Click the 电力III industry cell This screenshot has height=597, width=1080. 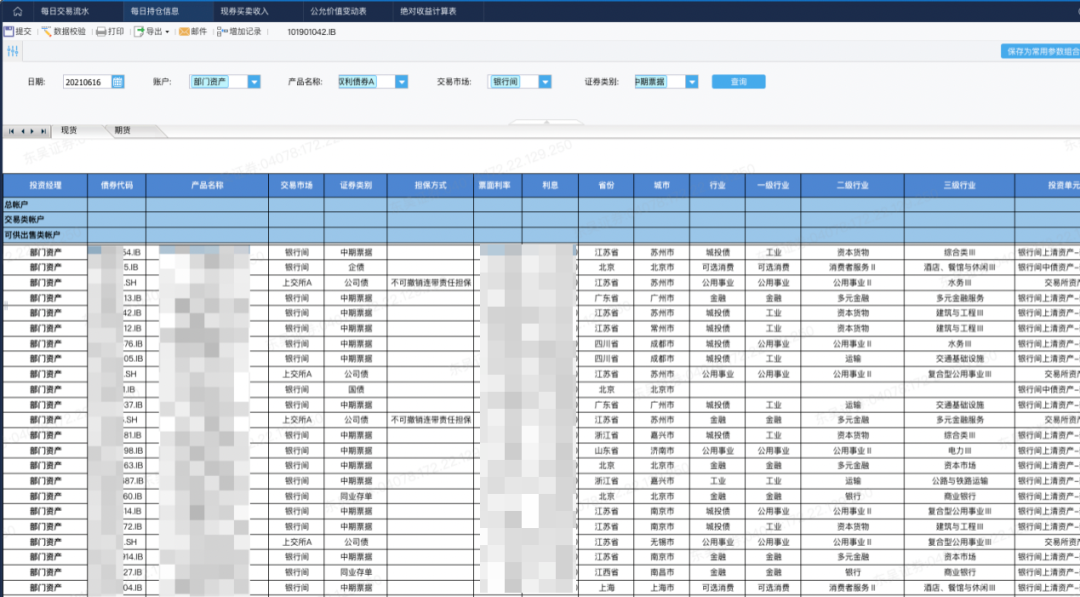point(959,450)
